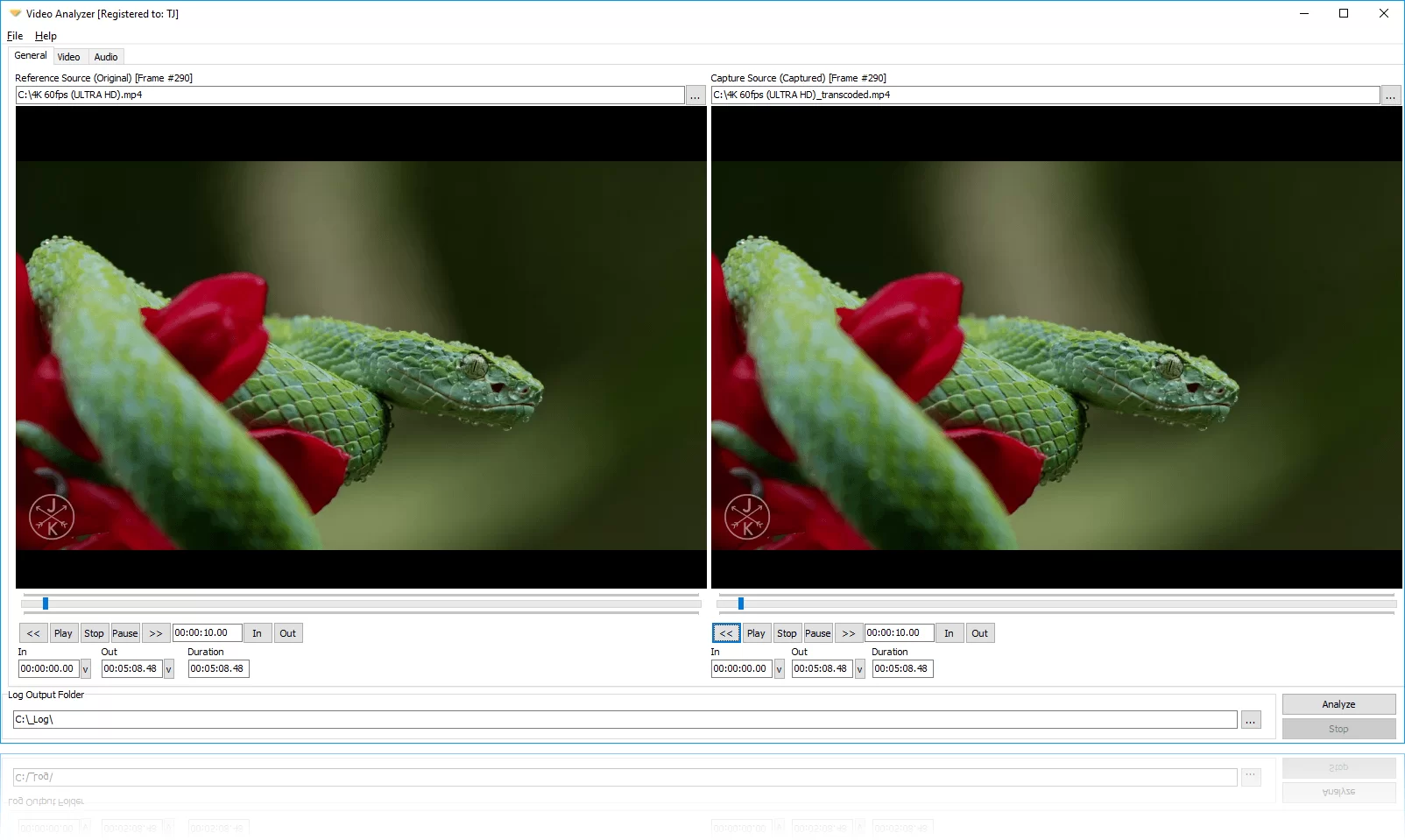Step forward a frame in reference video

156,632
